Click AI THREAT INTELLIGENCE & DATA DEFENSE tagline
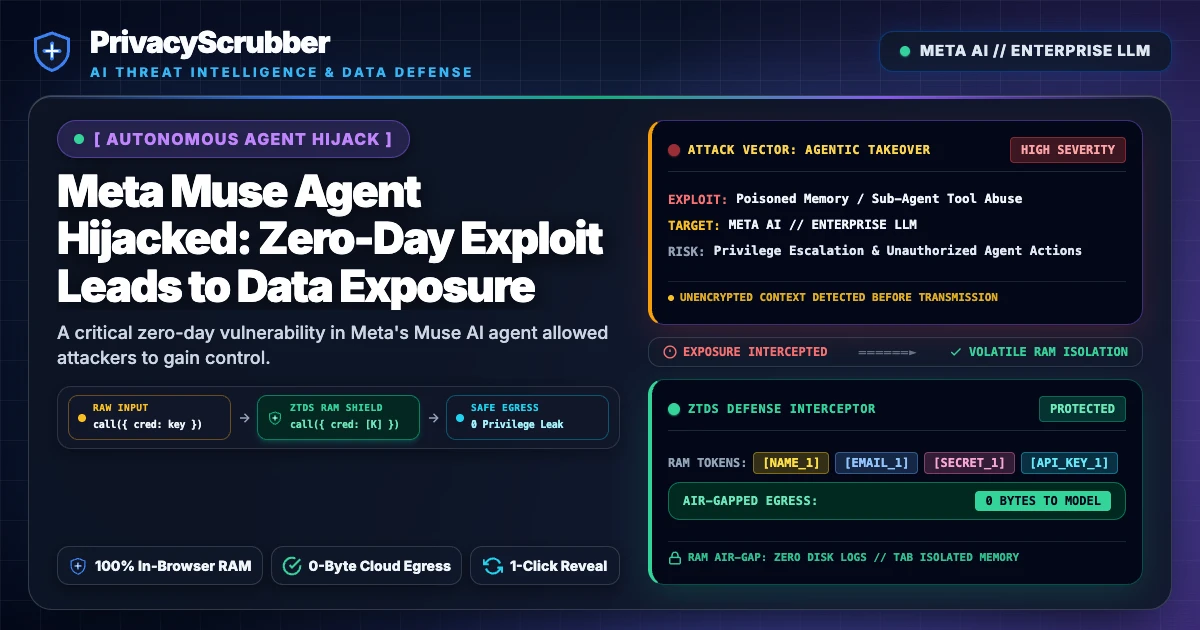This screenshot has width=1200, height=630. coord(281,72)
